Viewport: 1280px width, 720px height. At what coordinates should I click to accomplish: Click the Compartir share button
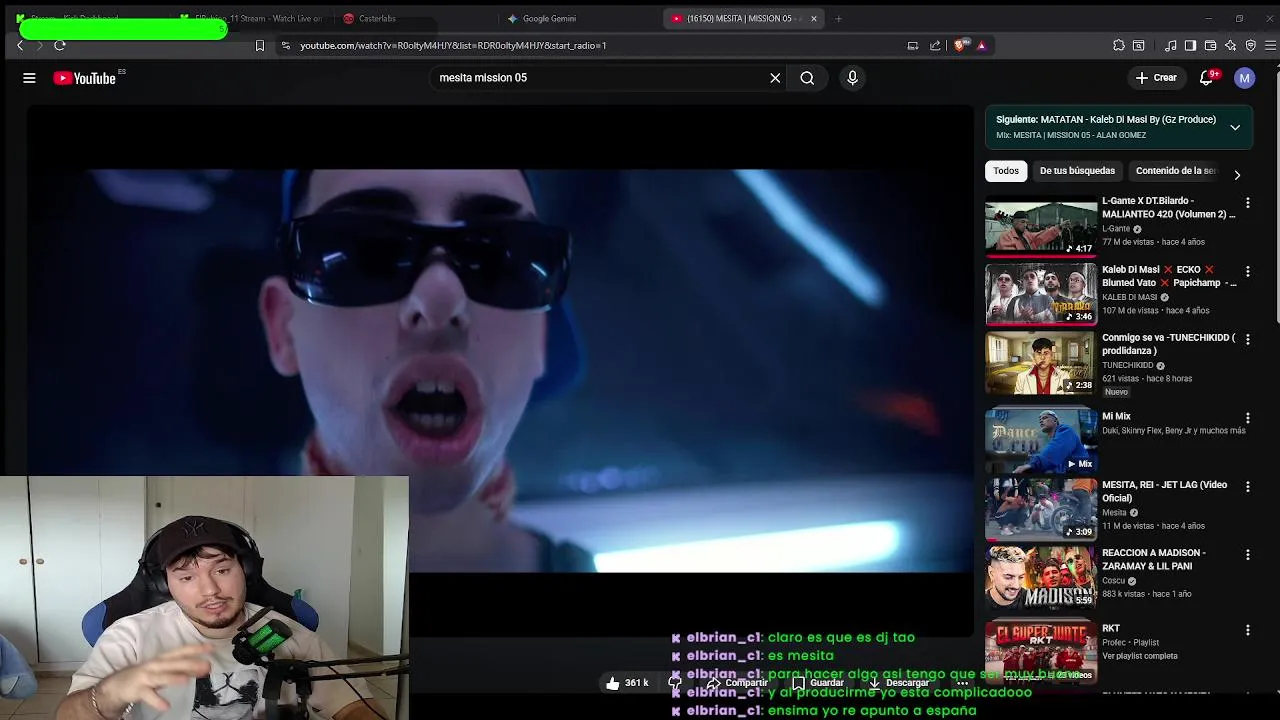pyautogui.click(x=738, y=683)
